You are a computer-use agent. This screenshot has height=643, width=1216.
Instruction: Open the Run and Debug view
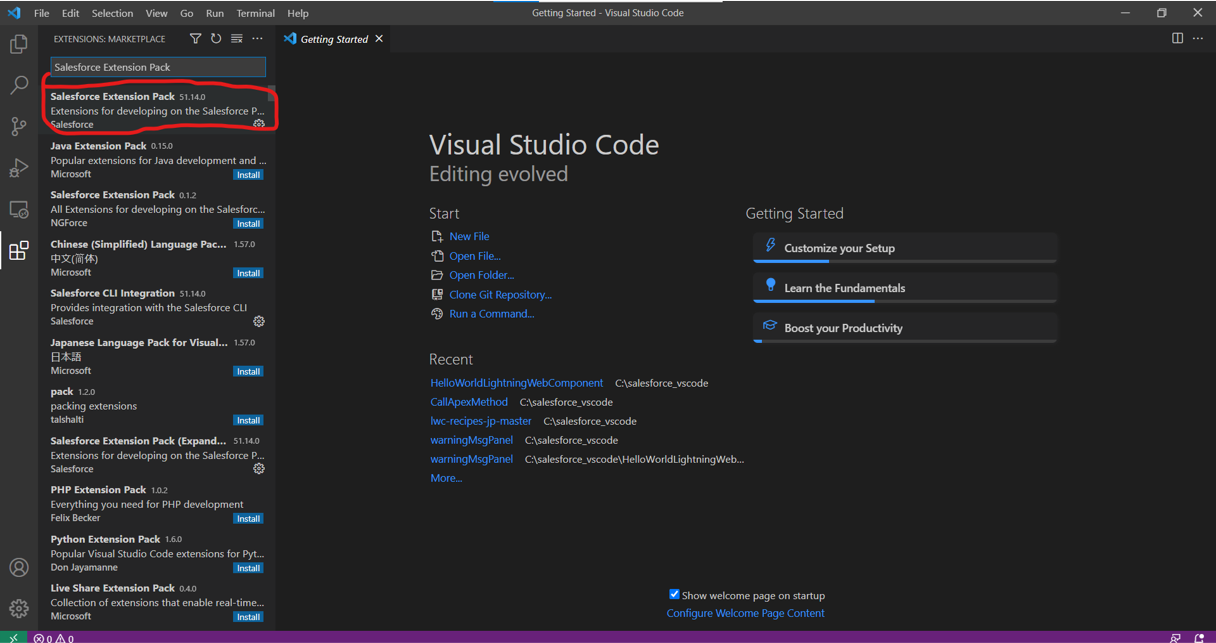coord(19,168)
